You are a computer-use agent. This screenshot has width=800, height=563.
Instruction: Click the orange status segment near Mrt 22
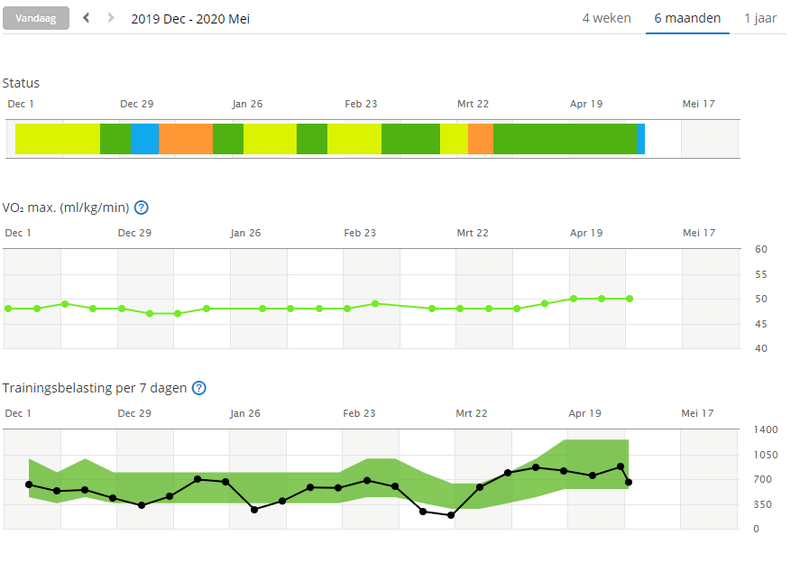click(x=480, y=139)
